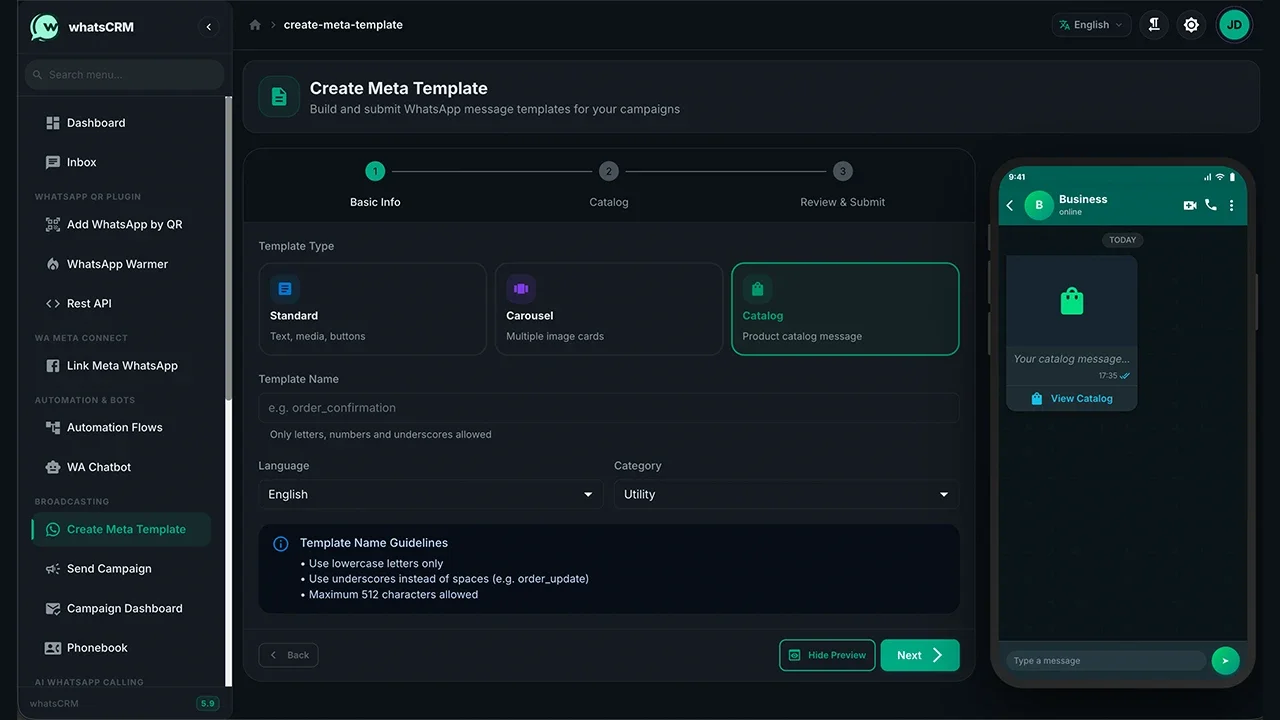Click the Template Name input field
Screen dimensions: 1280x720
[609, 408]
